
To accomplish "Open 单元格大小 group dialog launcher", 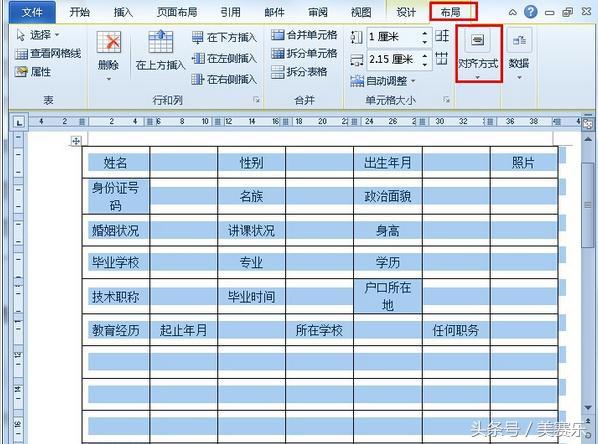I will [x=446, y=100].
